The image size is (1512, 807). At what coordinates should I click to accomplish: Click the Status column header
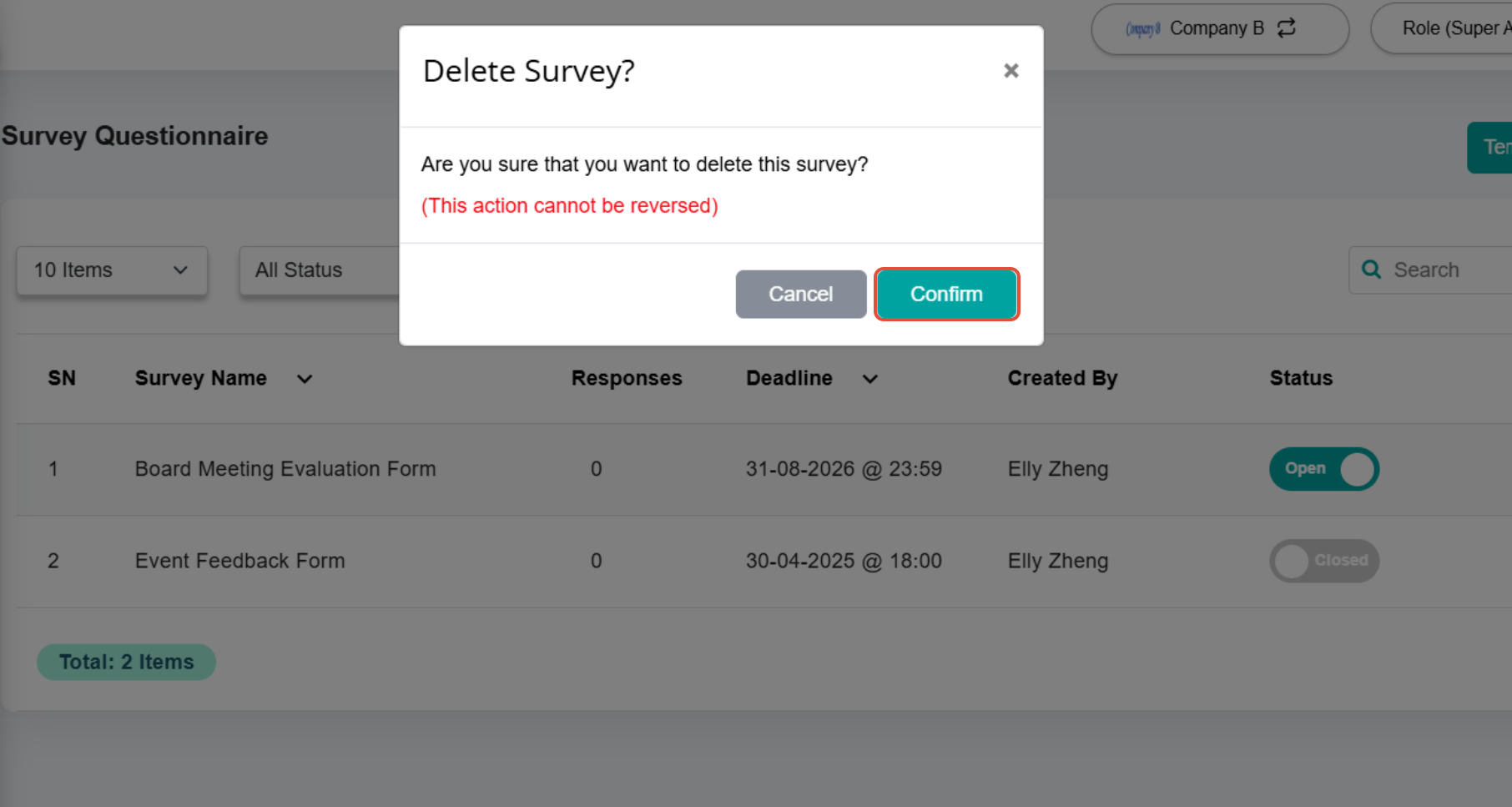1301,378
